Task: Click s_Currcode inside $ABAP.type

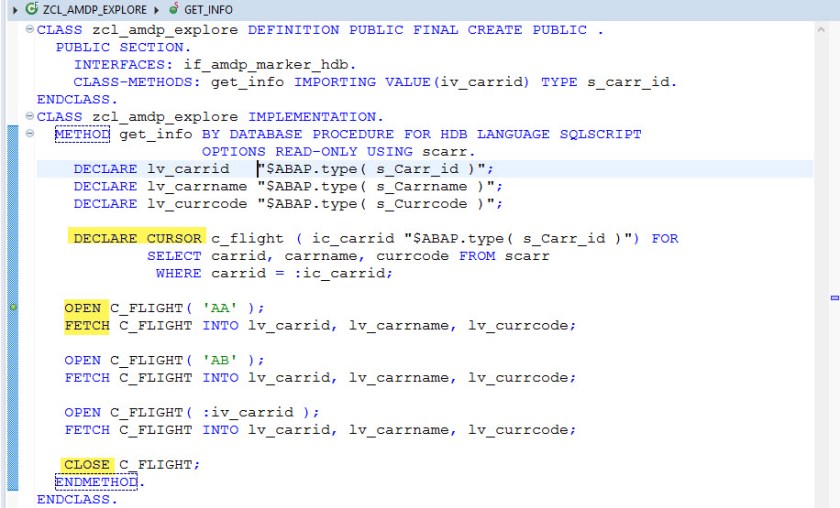Action: pos(421,204)
